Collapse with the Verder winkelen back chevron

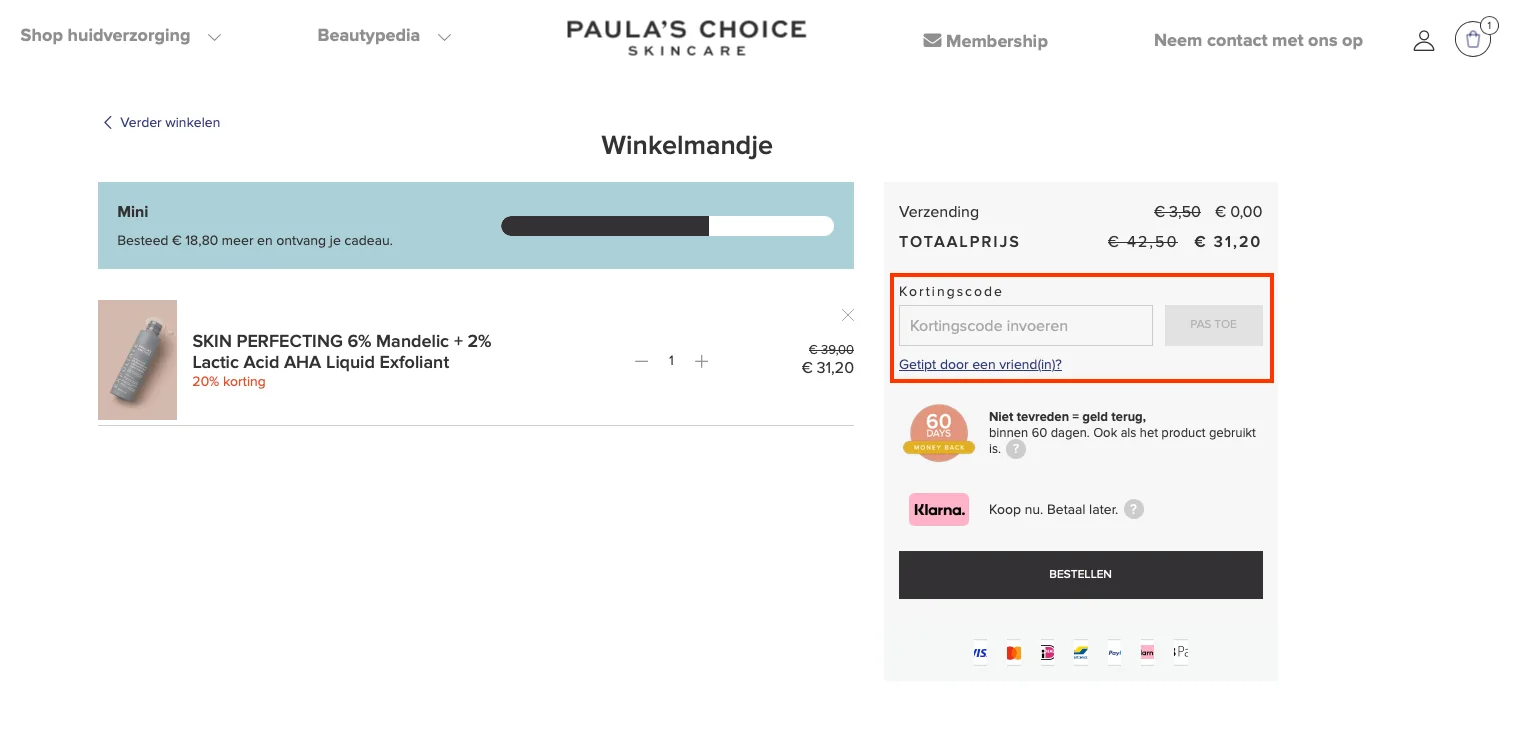(x=108, y=122)
